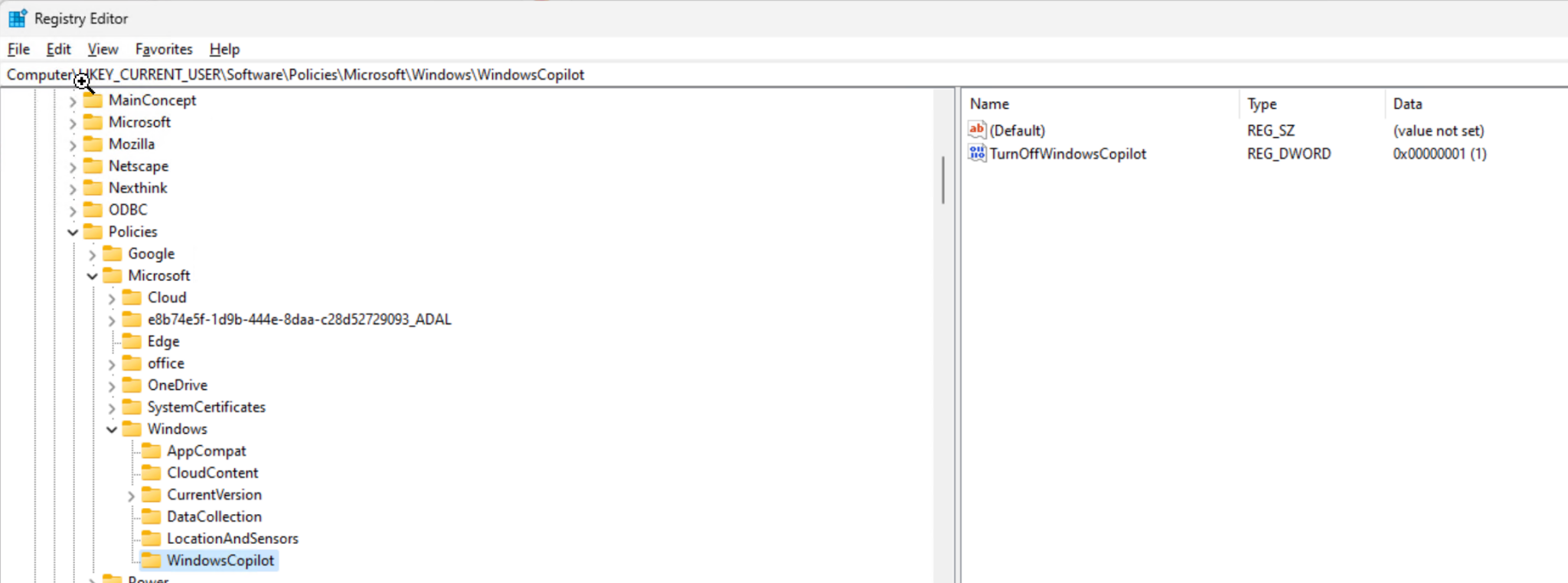Click the (Default) string value icon

[x=977, y=130]
